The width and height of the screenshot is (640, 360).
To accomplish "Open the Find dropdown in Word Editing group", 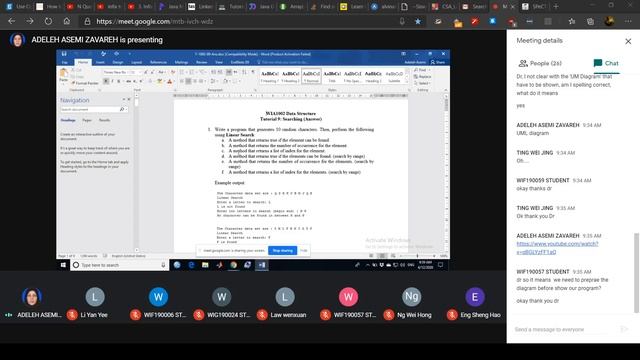I will [x=422, y=70].
